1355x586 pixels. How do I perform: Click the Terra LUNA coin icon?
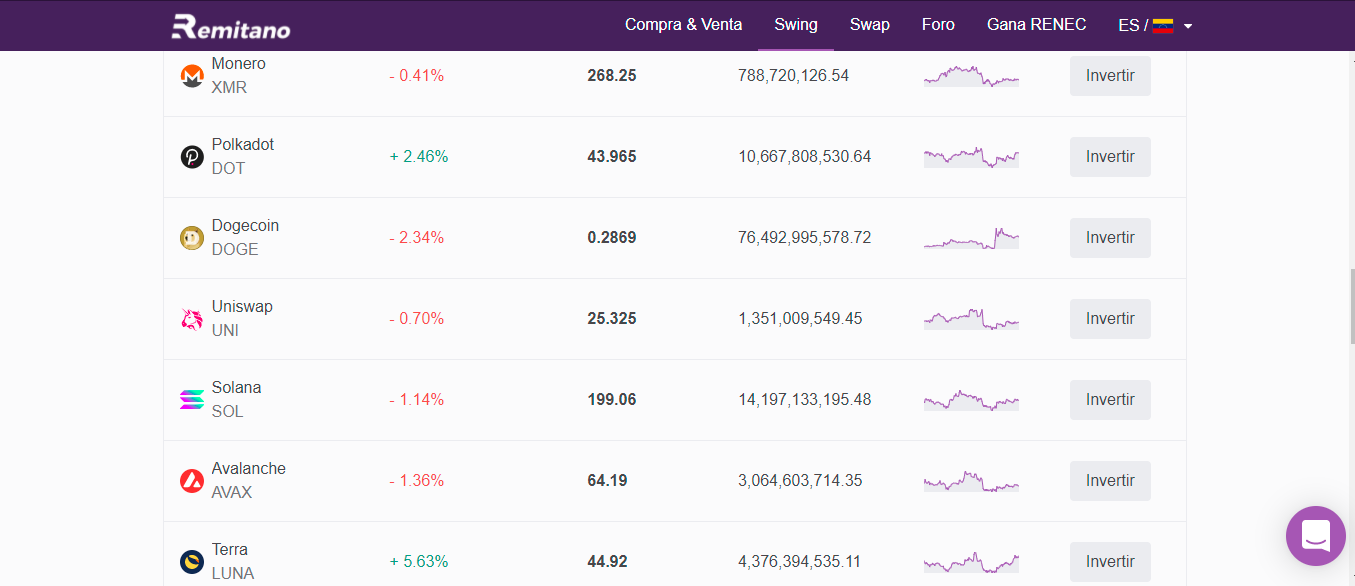coord(191,562)
